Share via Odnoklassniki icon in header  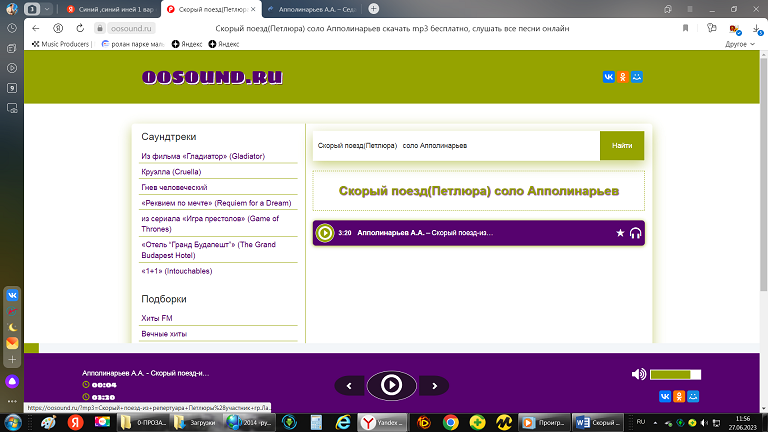tap(623, 77)
